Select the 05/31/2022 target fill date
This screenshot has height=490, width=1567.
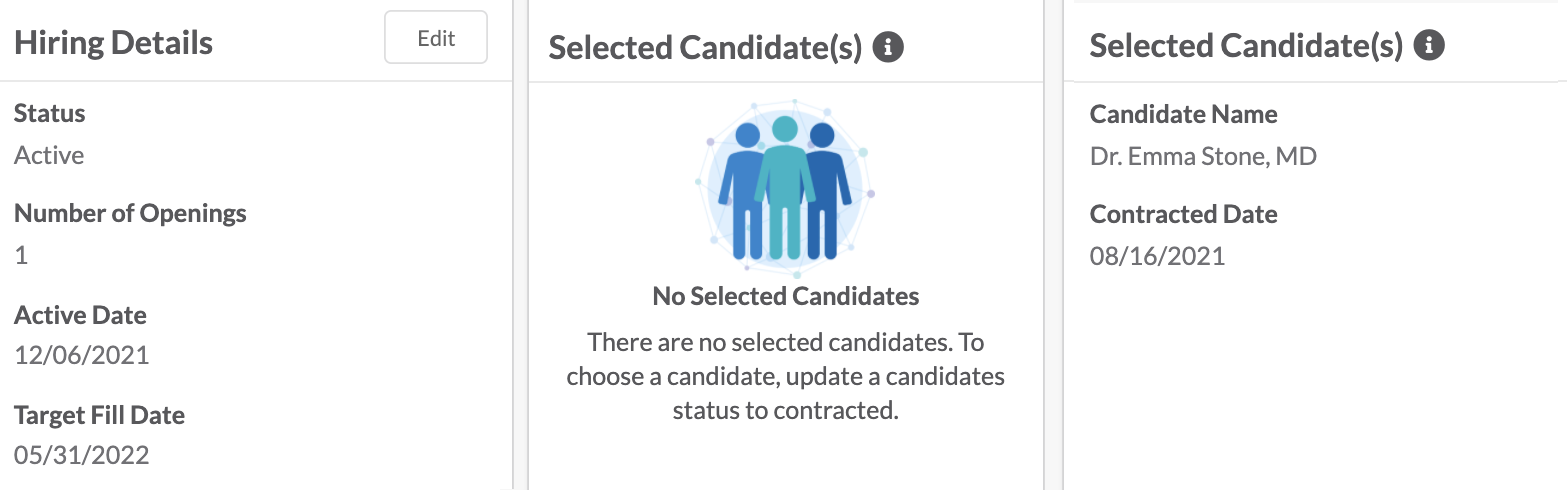(81, 456)
